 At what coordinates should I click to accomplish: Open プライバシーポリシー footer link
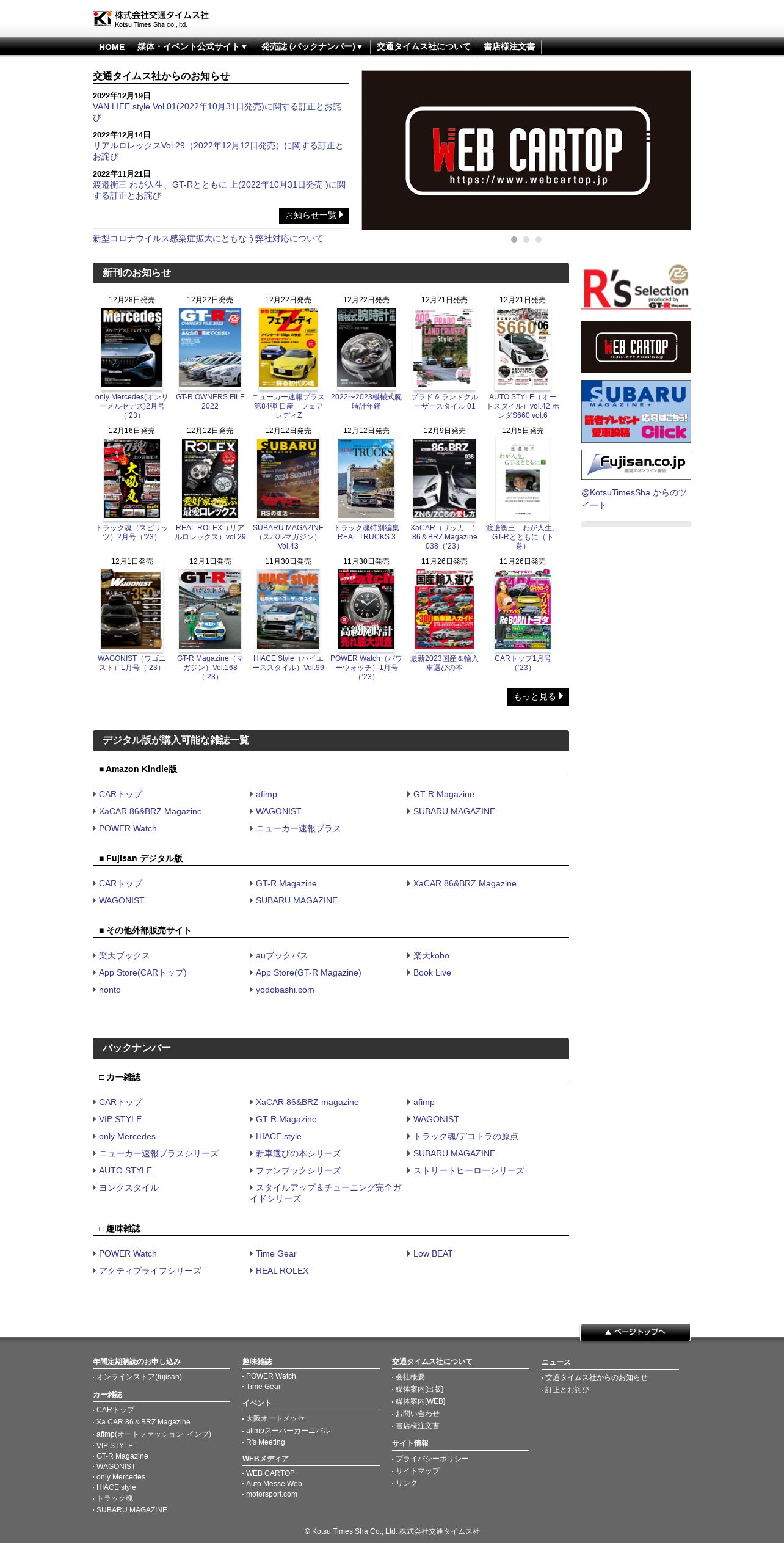click(432, 1459)
